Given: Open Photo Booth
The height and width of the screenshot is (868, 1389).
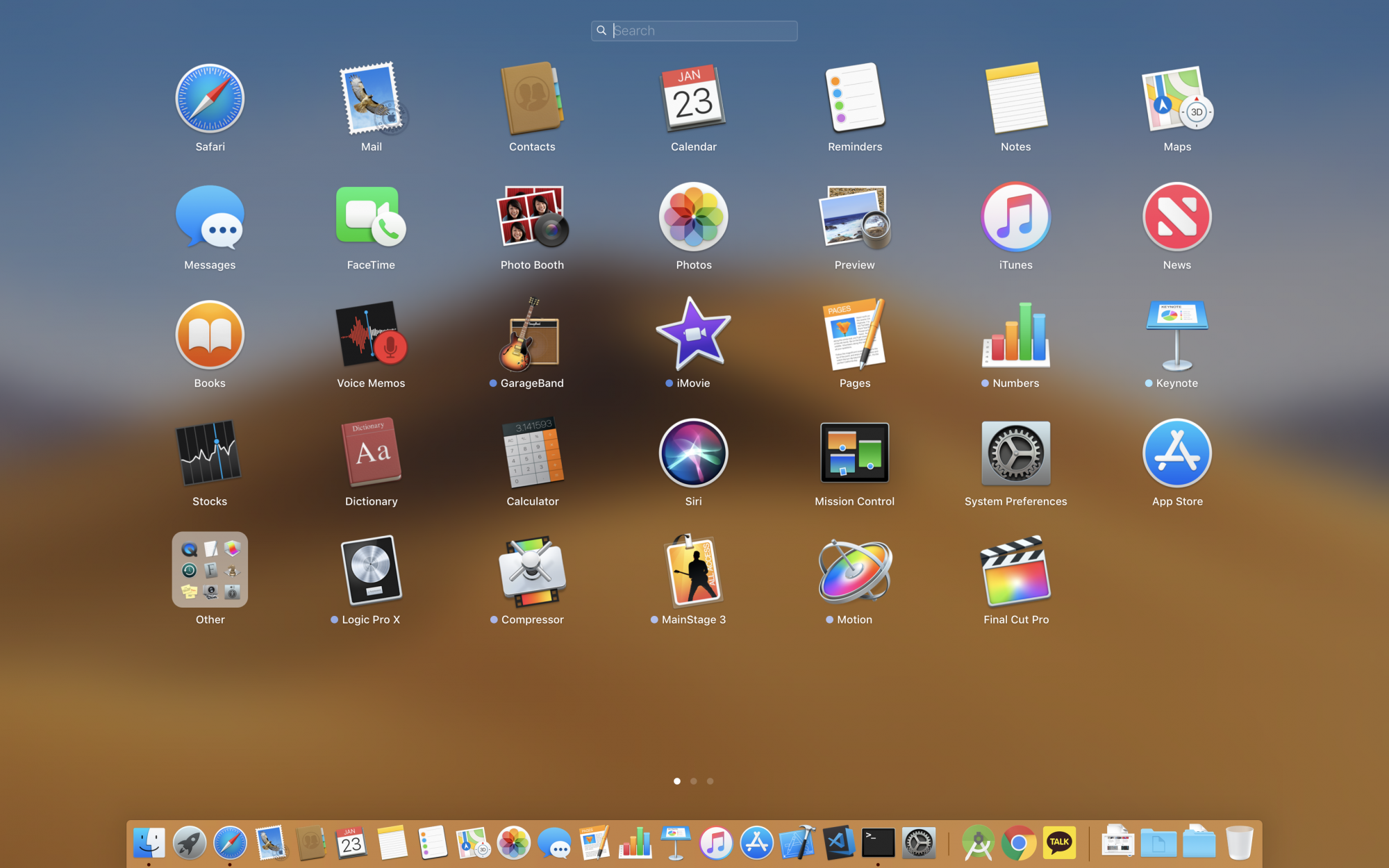Looking at the screenshot, I should point(532,217).
